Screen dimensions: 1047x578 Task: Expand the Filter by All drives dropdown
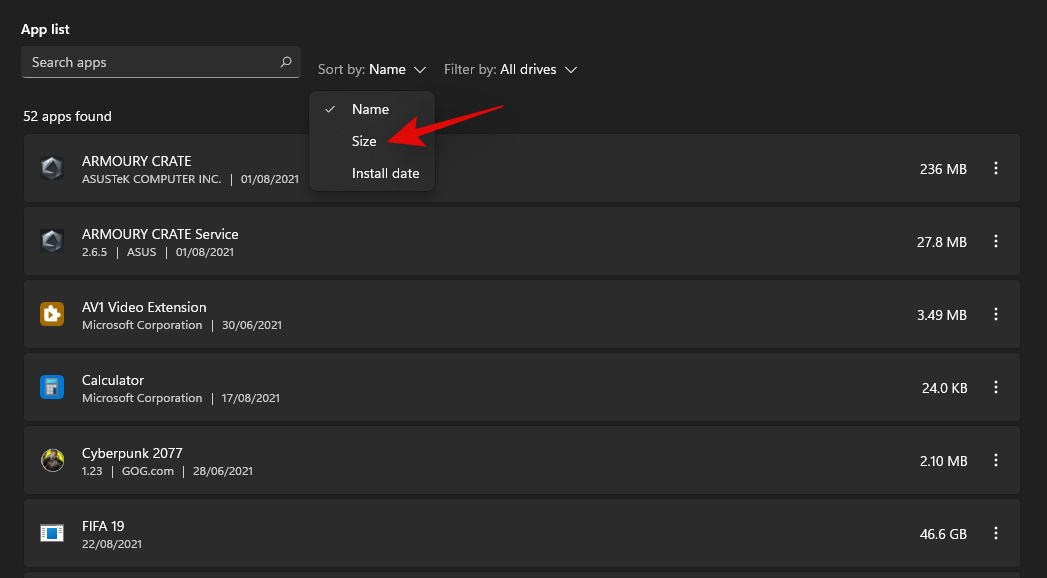tap(511, 70)
